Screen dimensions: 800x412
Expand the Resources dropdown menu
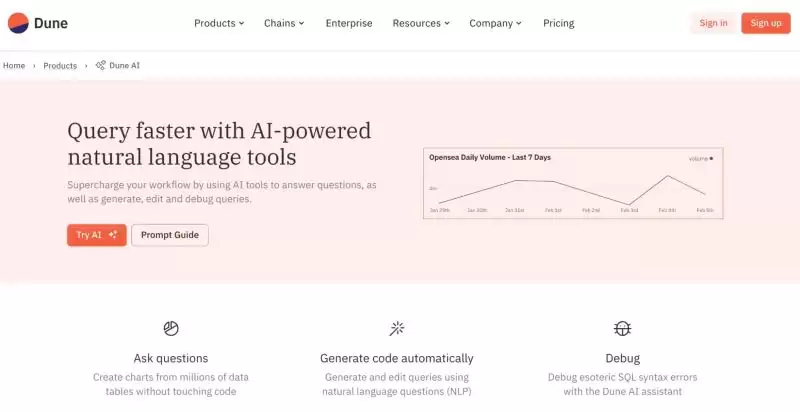pos(421,23)
